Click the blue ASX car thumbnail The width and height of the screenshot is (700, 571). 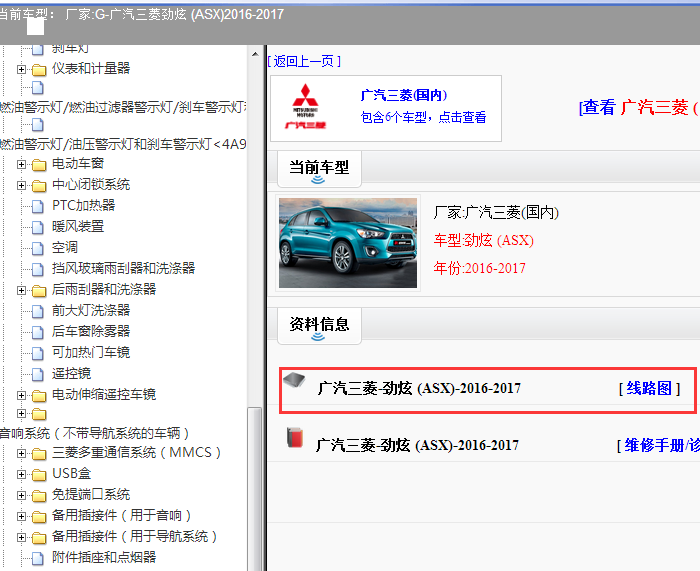click(x=348, y=243)
